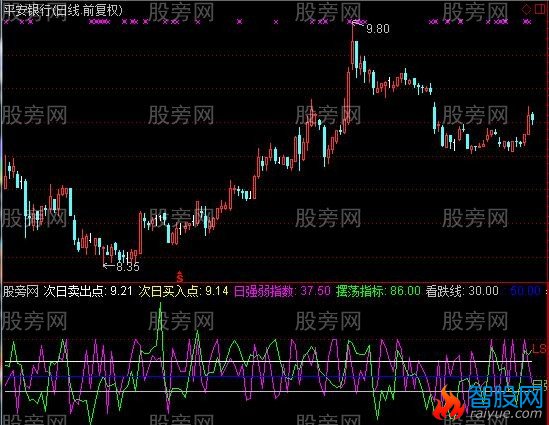The image size is (549, 425).
Task: Click the red LS label at indicator right edge
Action: click(x=539, y=348)
